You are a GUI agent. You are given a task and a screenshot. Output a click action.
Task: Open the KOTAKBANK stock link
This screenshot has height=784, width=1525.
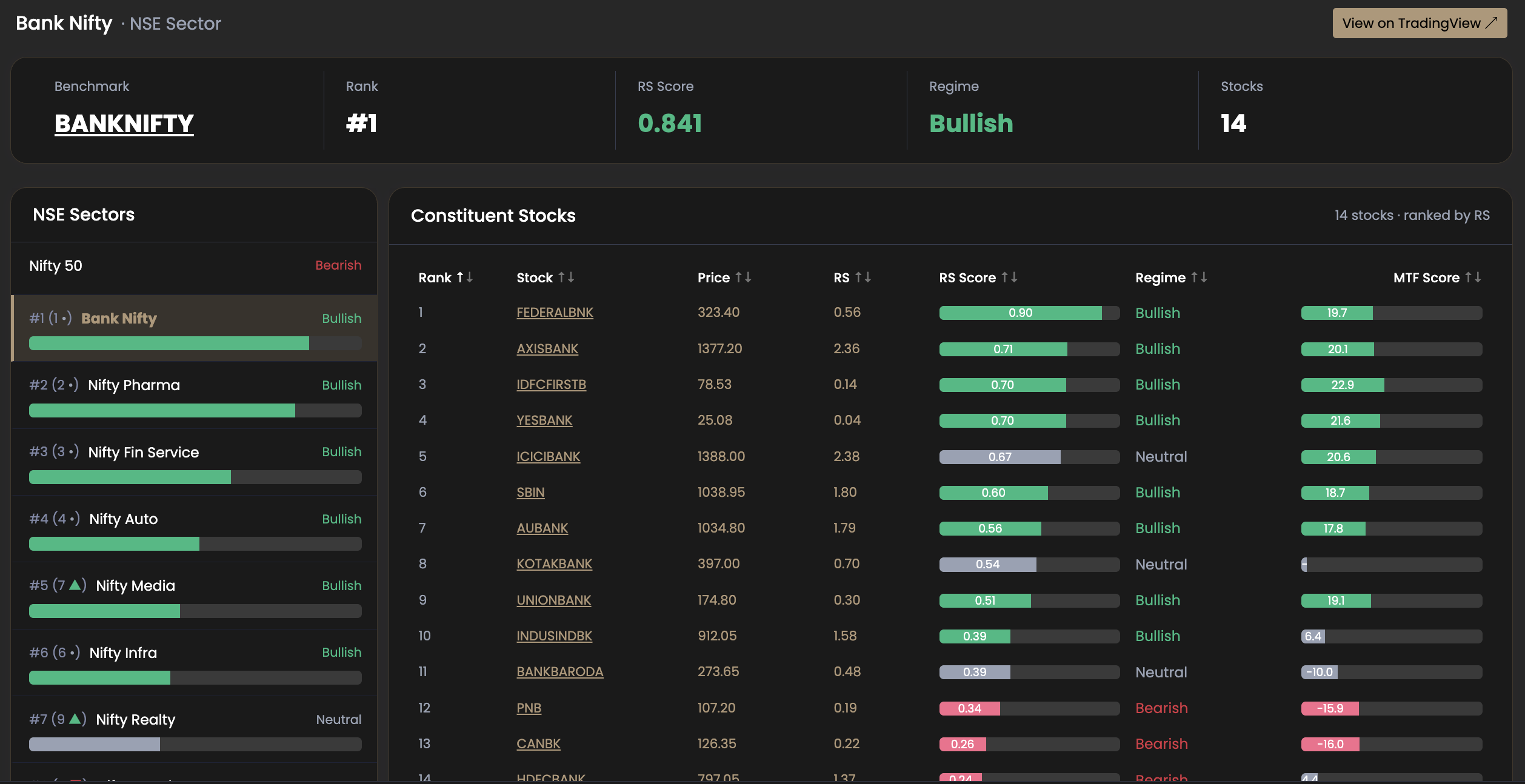click(x=554, y=564)
